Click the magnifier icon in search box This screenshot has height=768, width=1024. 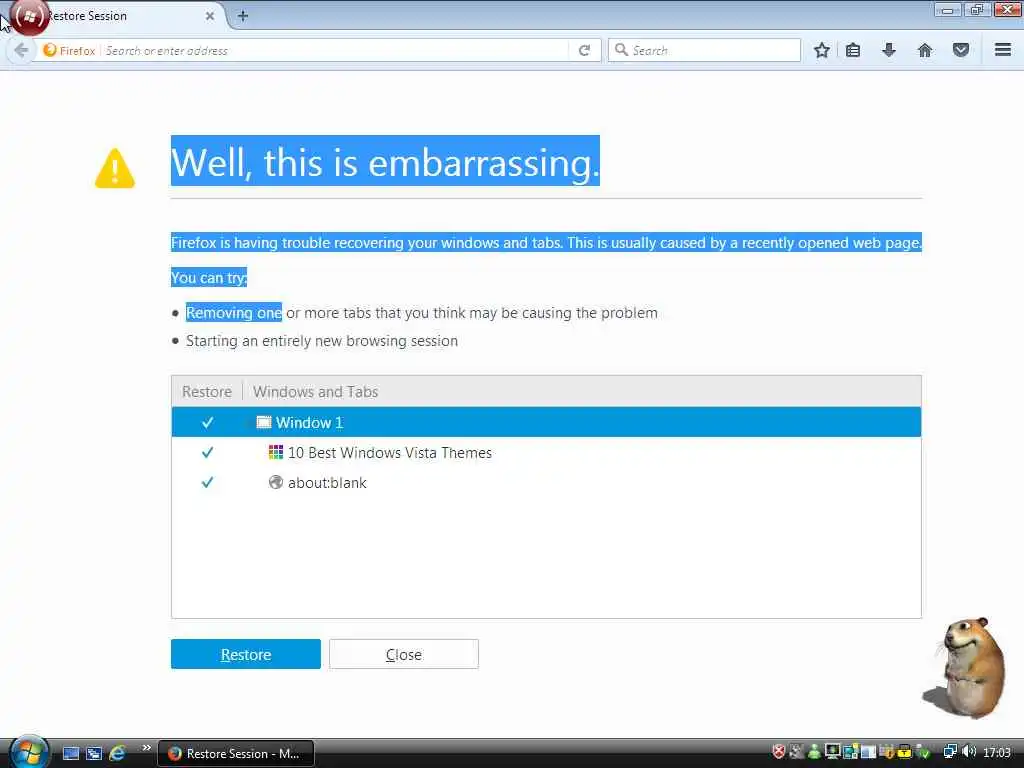621,50
